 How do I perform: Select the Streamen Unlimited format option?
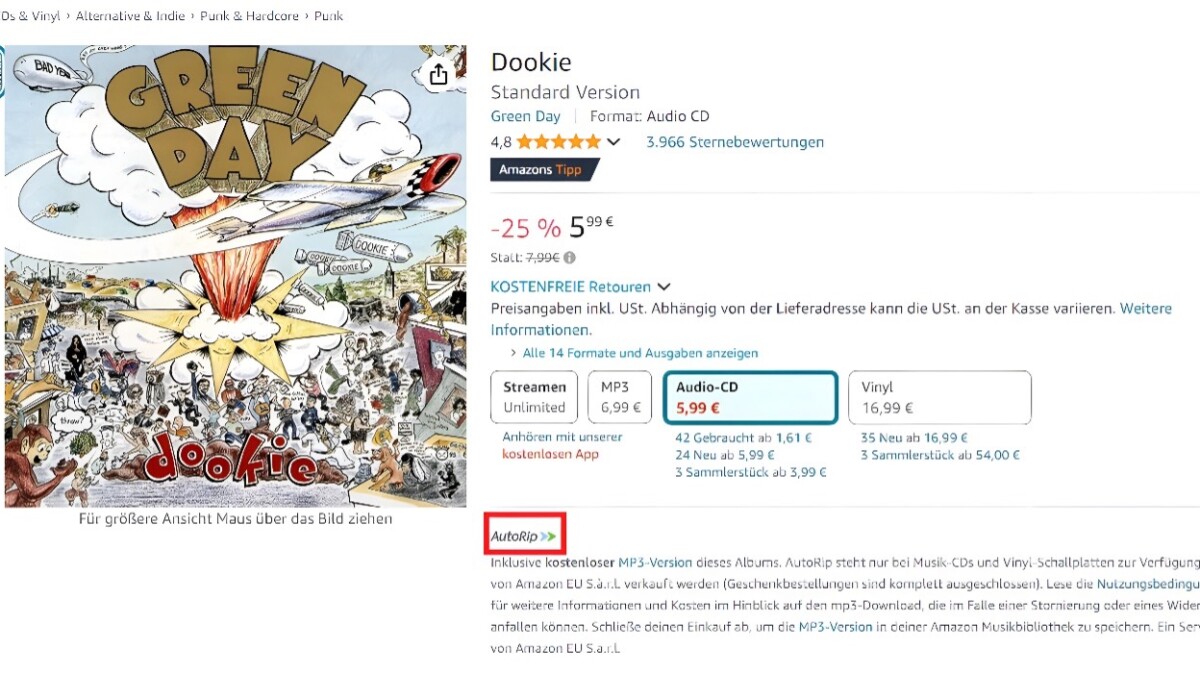534,397
